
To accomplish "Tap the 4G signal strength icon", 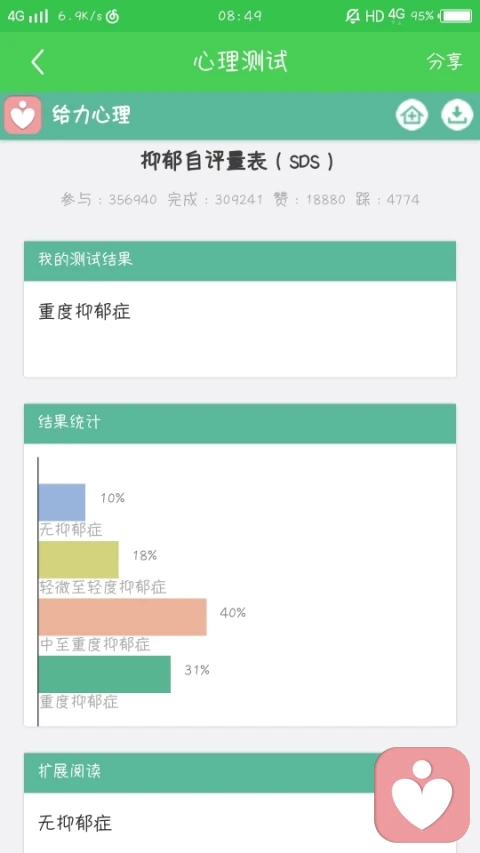I will [28, 16].
